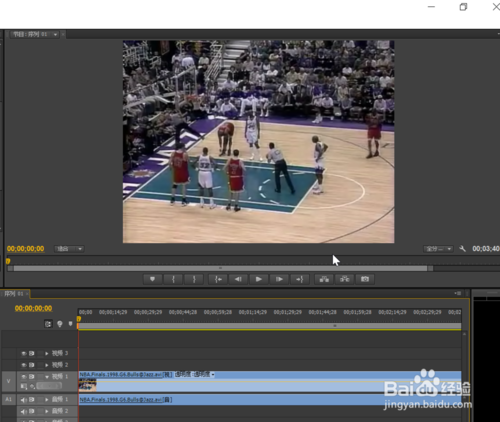Hide 视频 3 track with eye icon
Viewport: 500px width, 422px height.
24,353
